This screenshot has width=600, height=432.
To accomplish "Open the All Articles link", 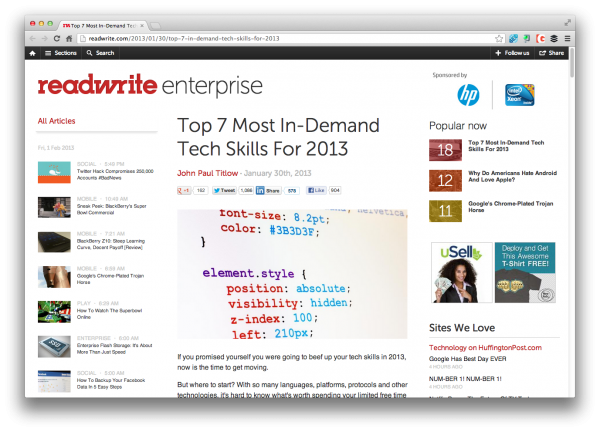I will pos(56,121).
